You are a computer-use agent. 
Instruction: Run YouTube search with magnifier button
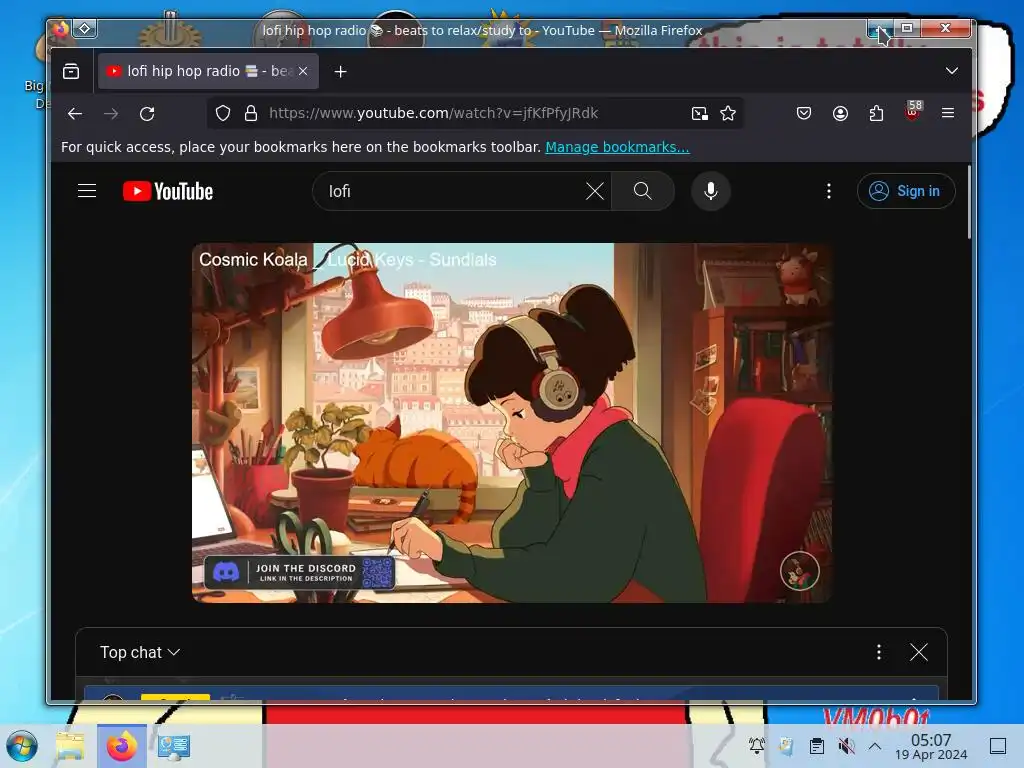tap(643, 191)
